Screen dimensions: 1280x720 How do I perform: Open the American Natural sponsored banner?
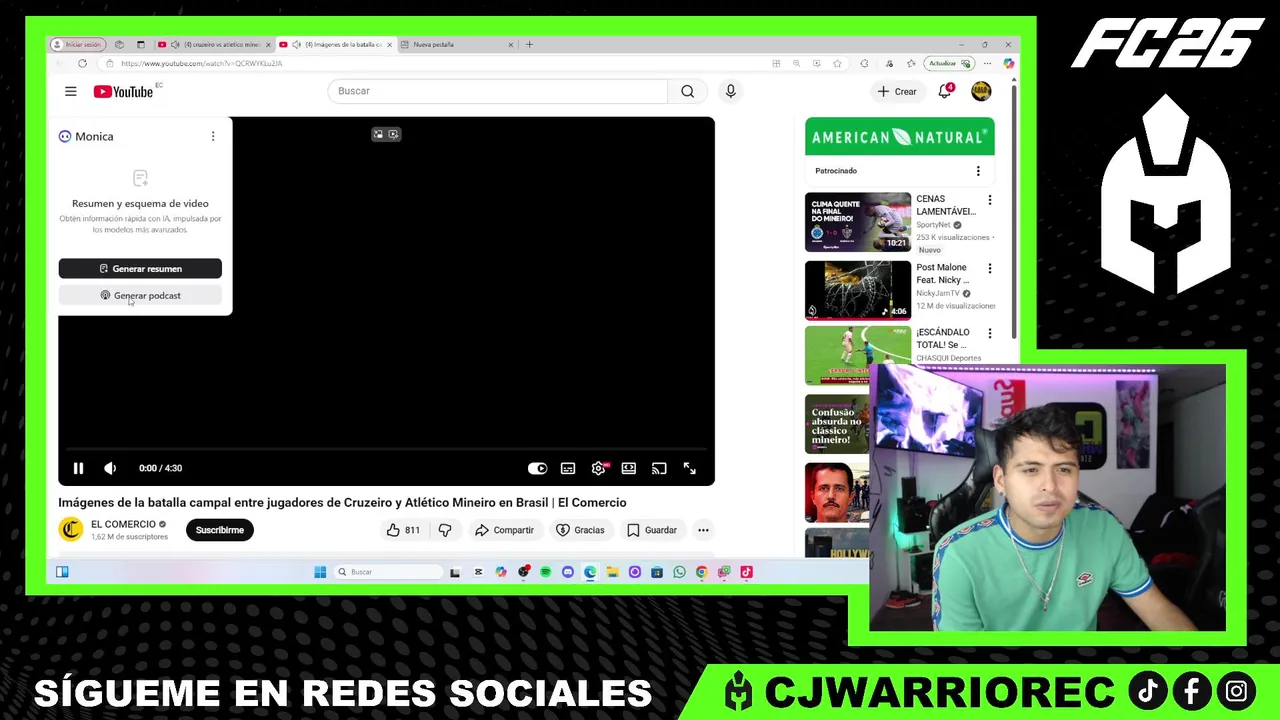(x=900, y=137)
